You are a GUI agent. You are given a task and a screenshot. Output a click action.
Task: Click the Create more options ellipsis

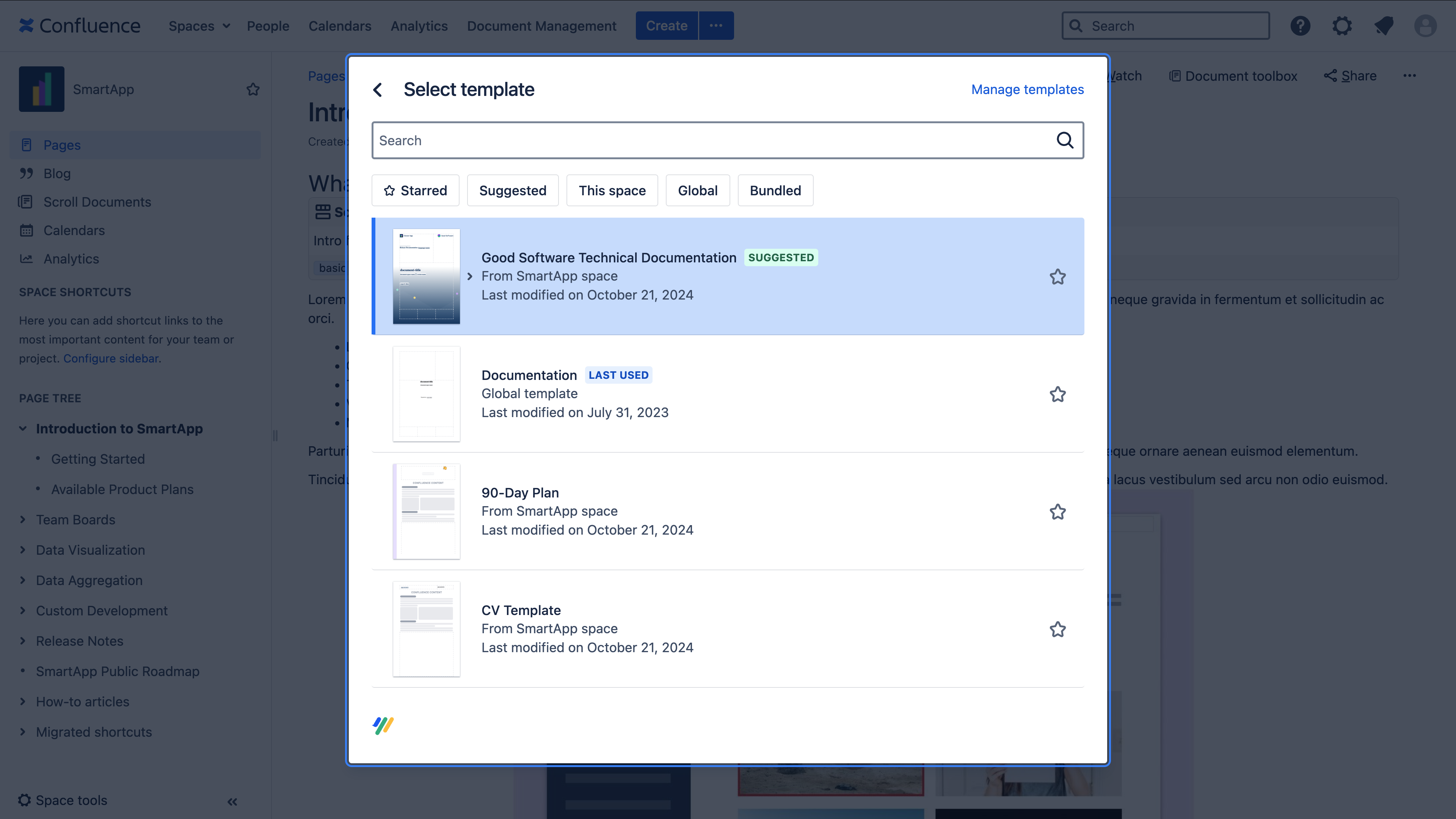[x=716, y=26]
